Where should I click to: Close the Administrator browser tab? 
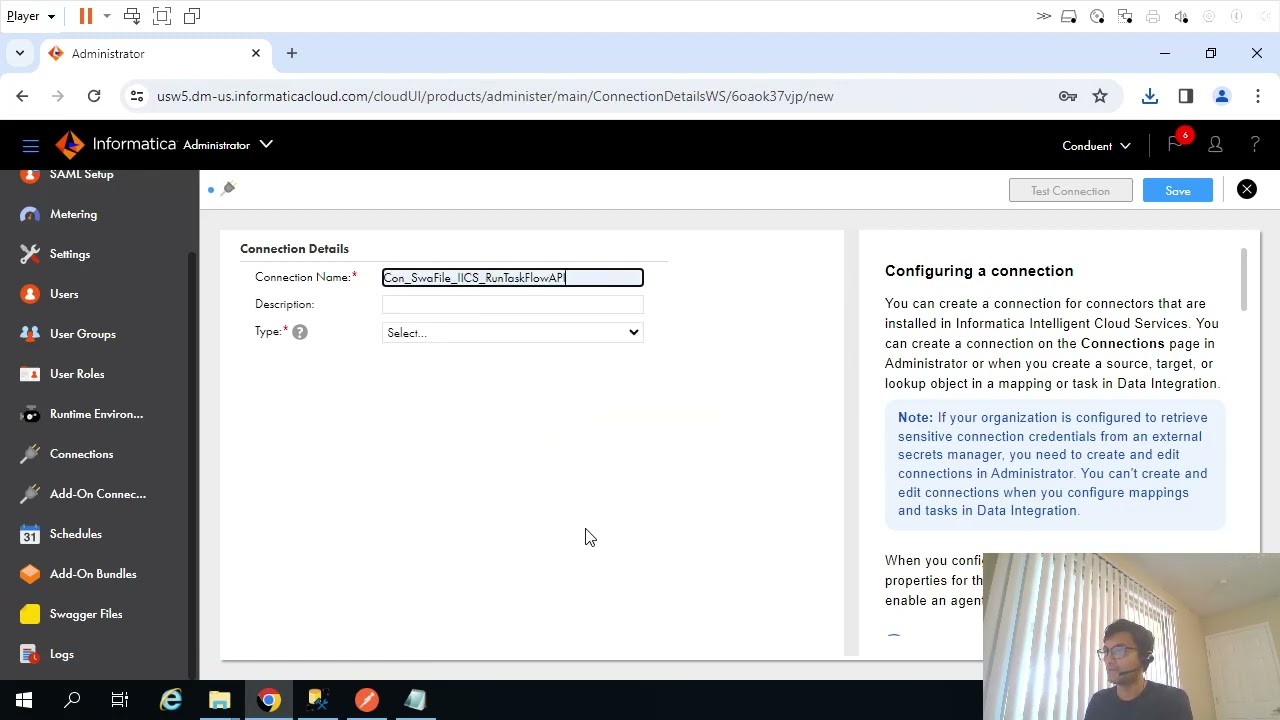tap(256, 53)
